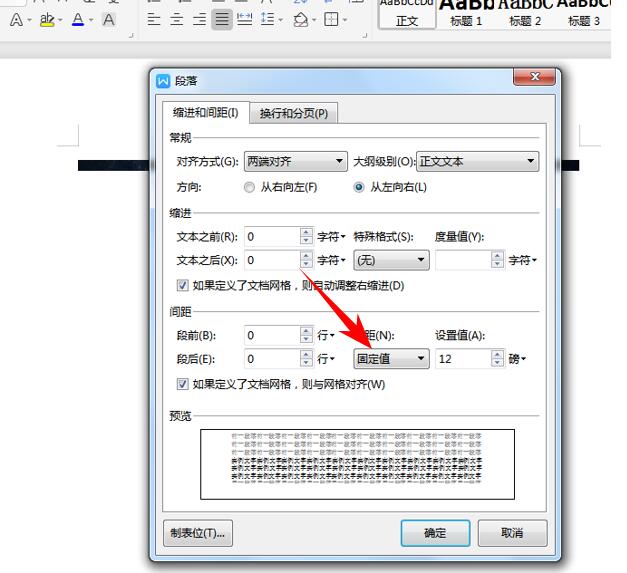The width and height of the screenshot is (627, 573).
Task: Click the text effects A icon
Action: coord(16,19)
